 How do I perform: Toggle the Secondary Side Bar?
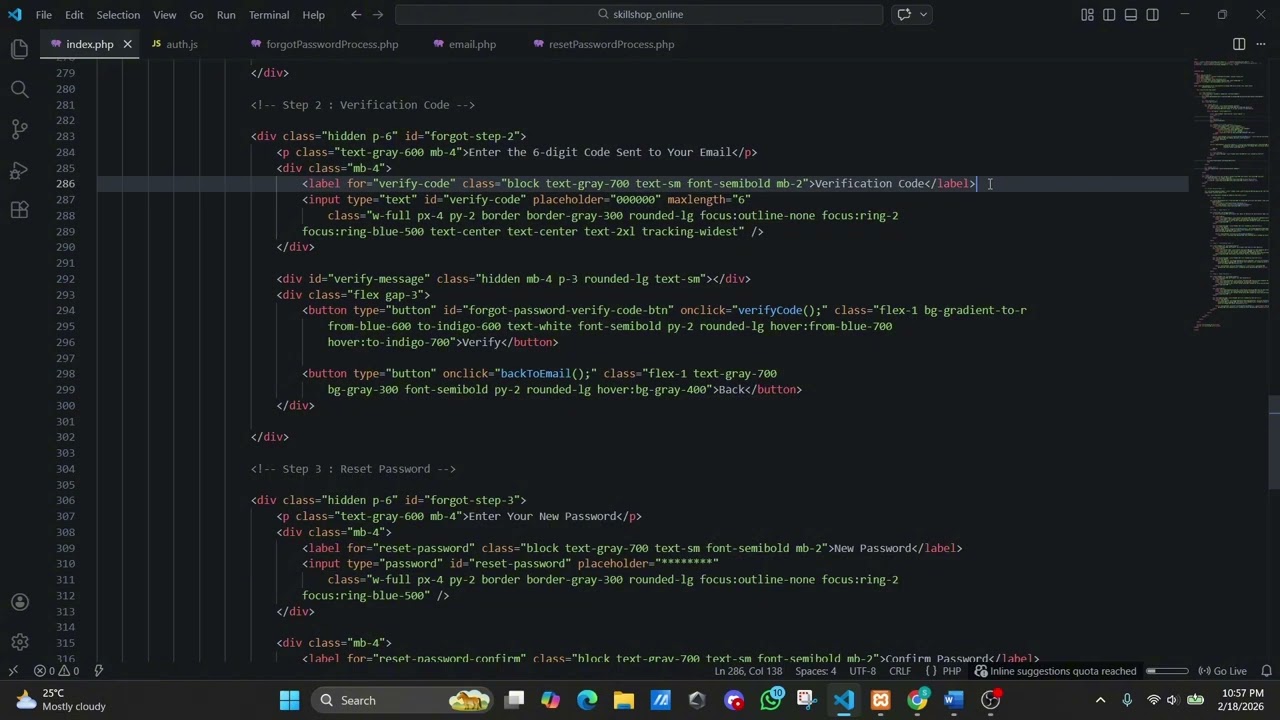pos(1153,14)
